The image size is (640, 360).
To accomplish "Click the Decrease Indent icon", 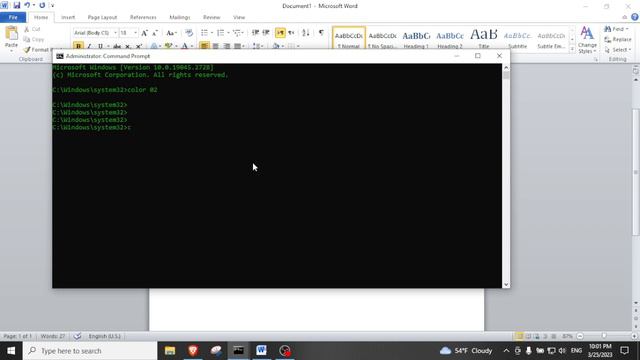I will [255, 33].
